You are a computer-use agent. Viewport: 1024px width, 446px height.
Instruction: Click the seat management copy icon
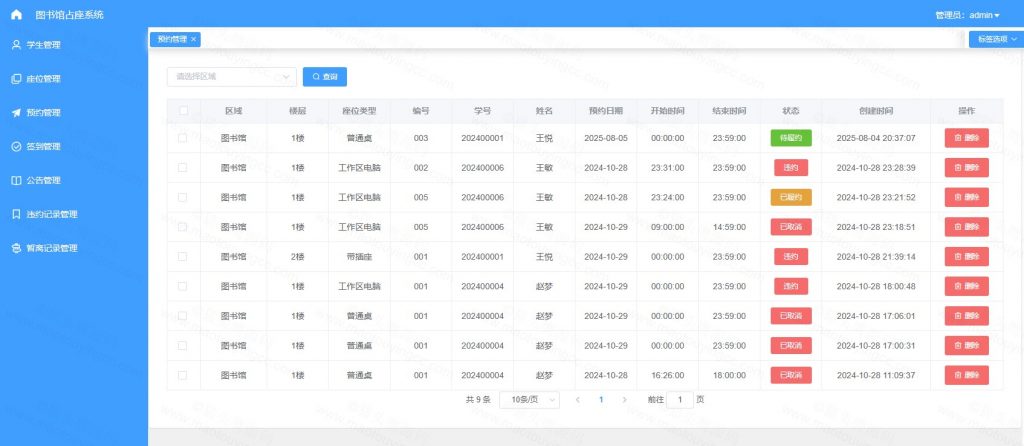16,79
